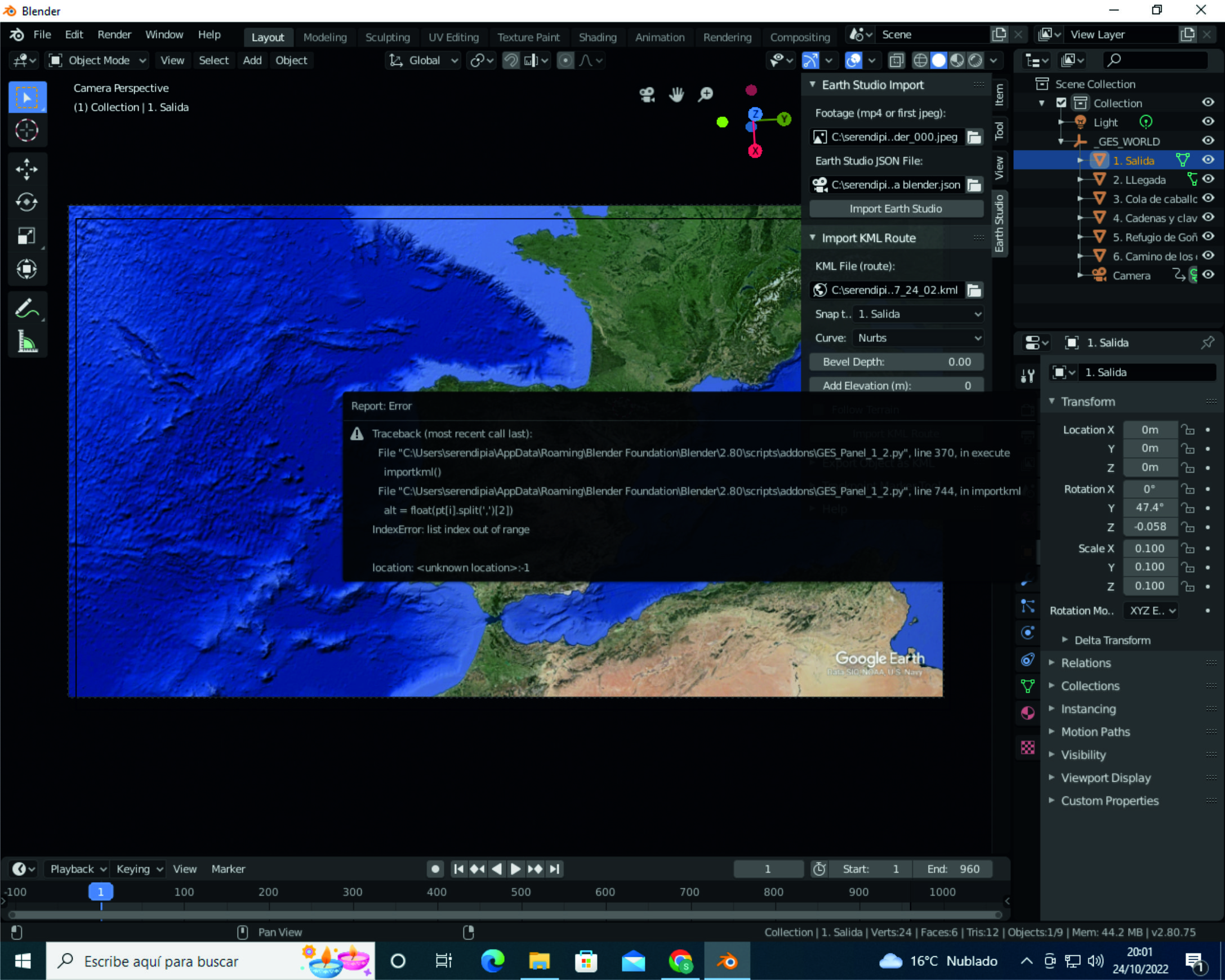Browse folder for KML route file
Viewport: 1225px width, 980px height.
pos(974,290)
